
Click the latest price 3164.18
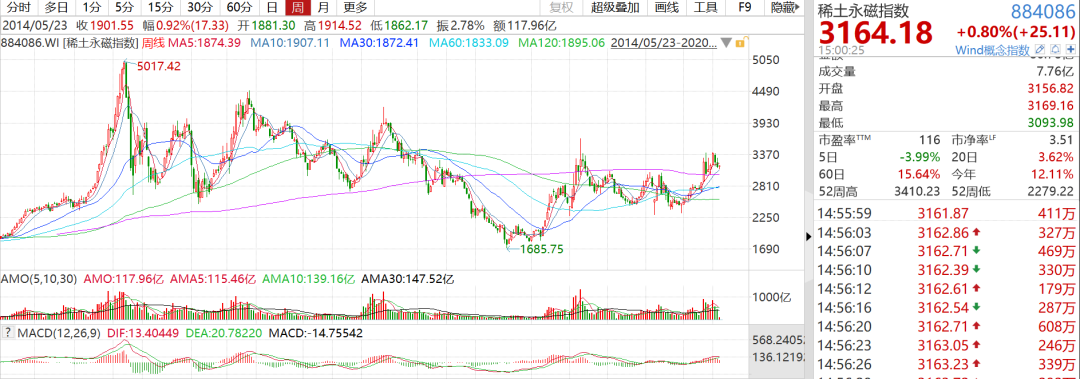pos(875,32)
